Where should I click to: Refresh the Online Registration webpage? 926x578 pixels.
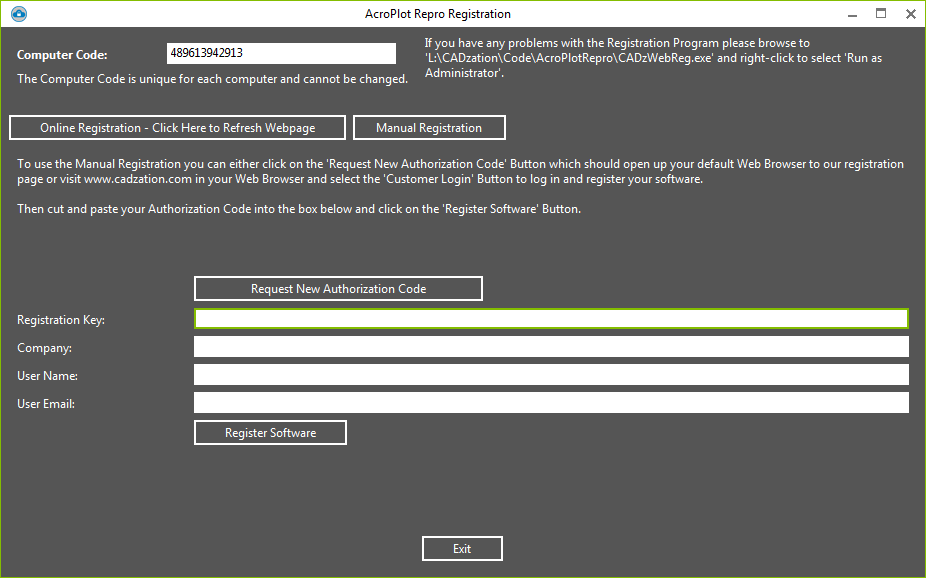[x=177, y=128]
